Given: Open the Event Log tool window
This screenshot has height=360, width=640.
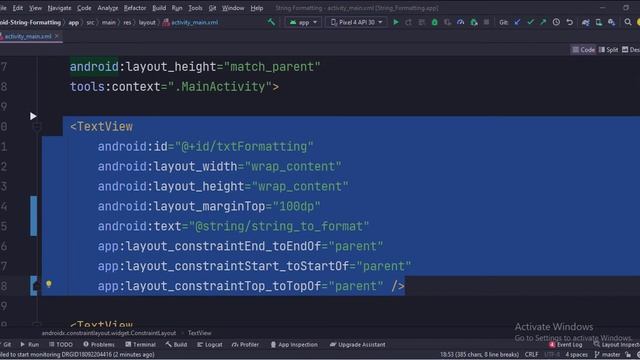Looking at the screenshot, I should 565,344.
